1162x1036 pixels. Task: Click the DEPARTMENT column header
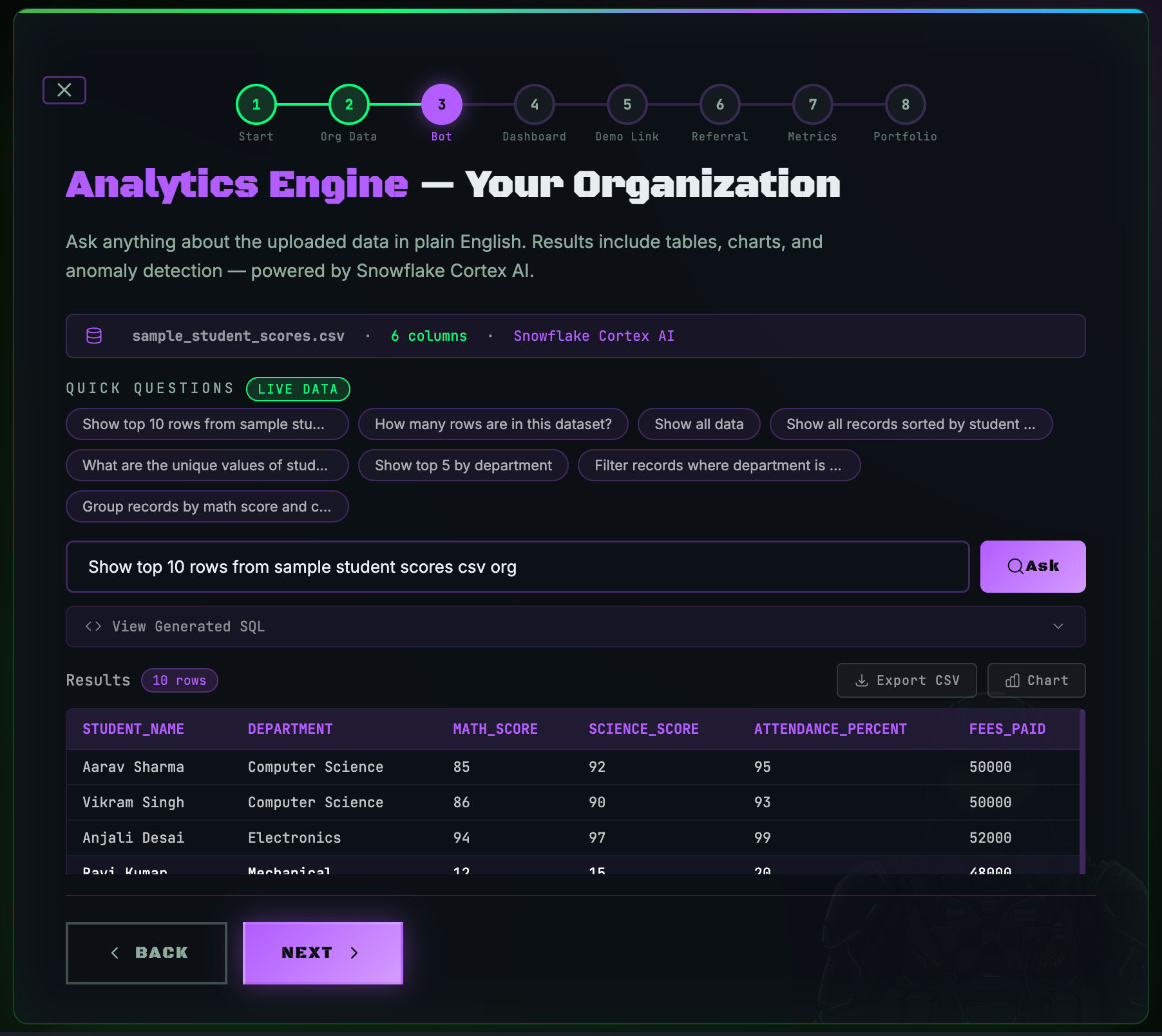[290, 729]
